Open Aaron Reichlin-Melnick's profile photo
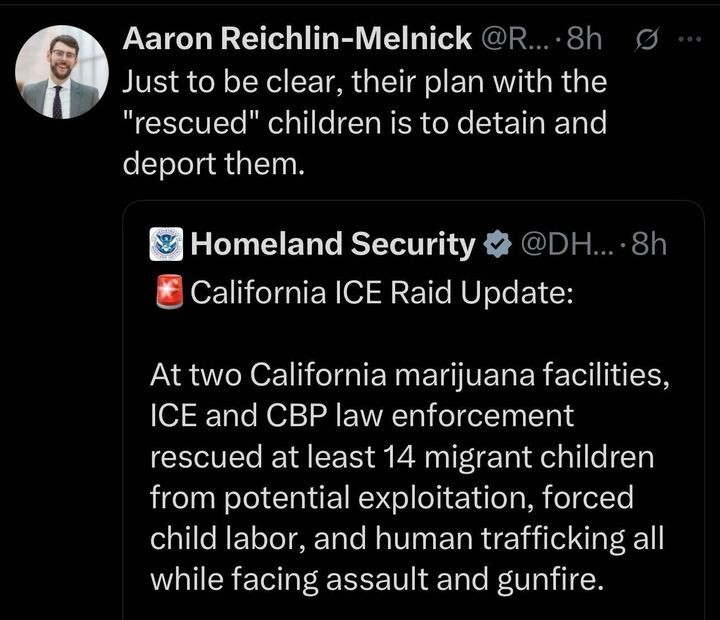Viewport: 720px width, 620px height. [x=62, y=72]
